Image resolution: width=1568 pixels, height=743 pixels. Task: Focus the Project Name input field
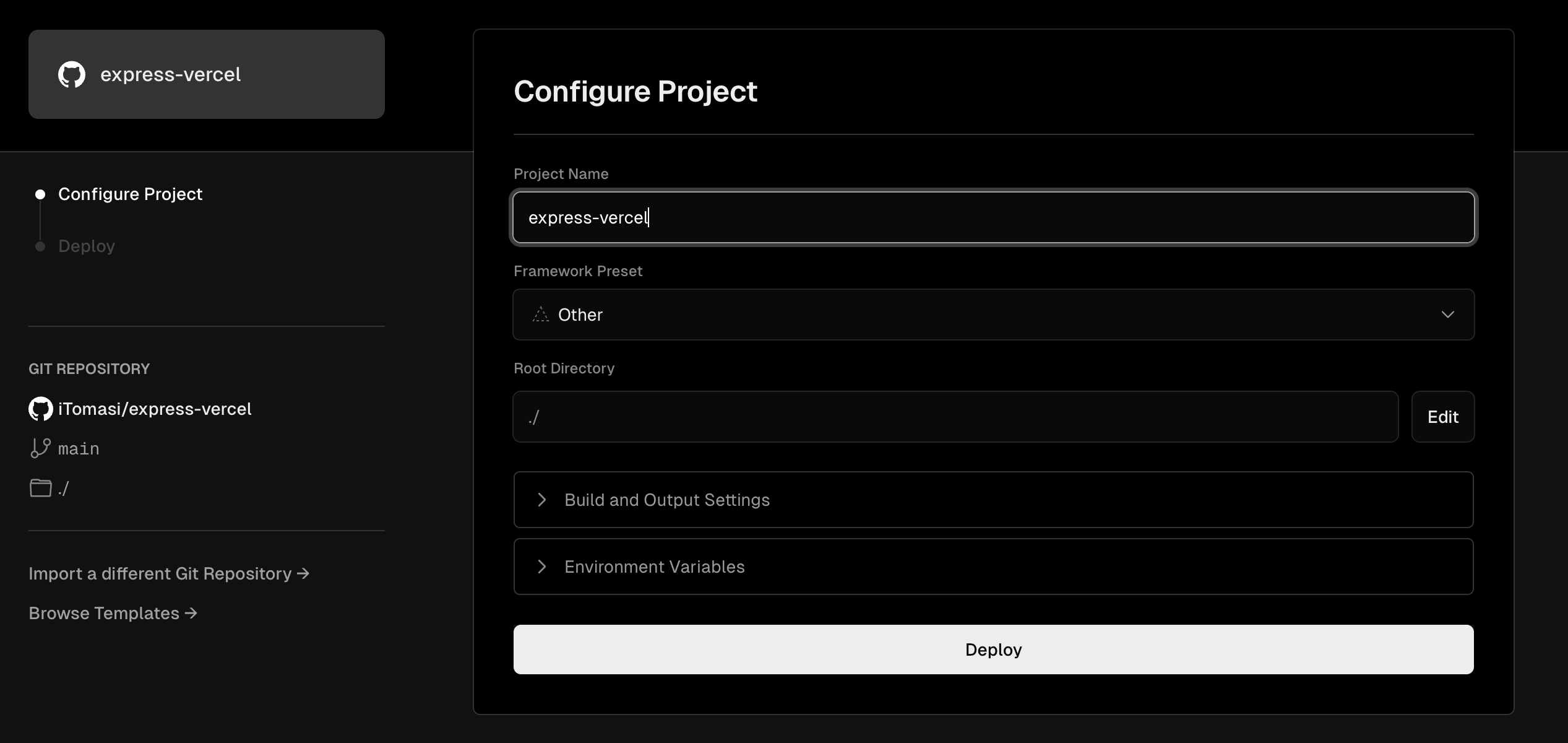[x=993, y=217]
